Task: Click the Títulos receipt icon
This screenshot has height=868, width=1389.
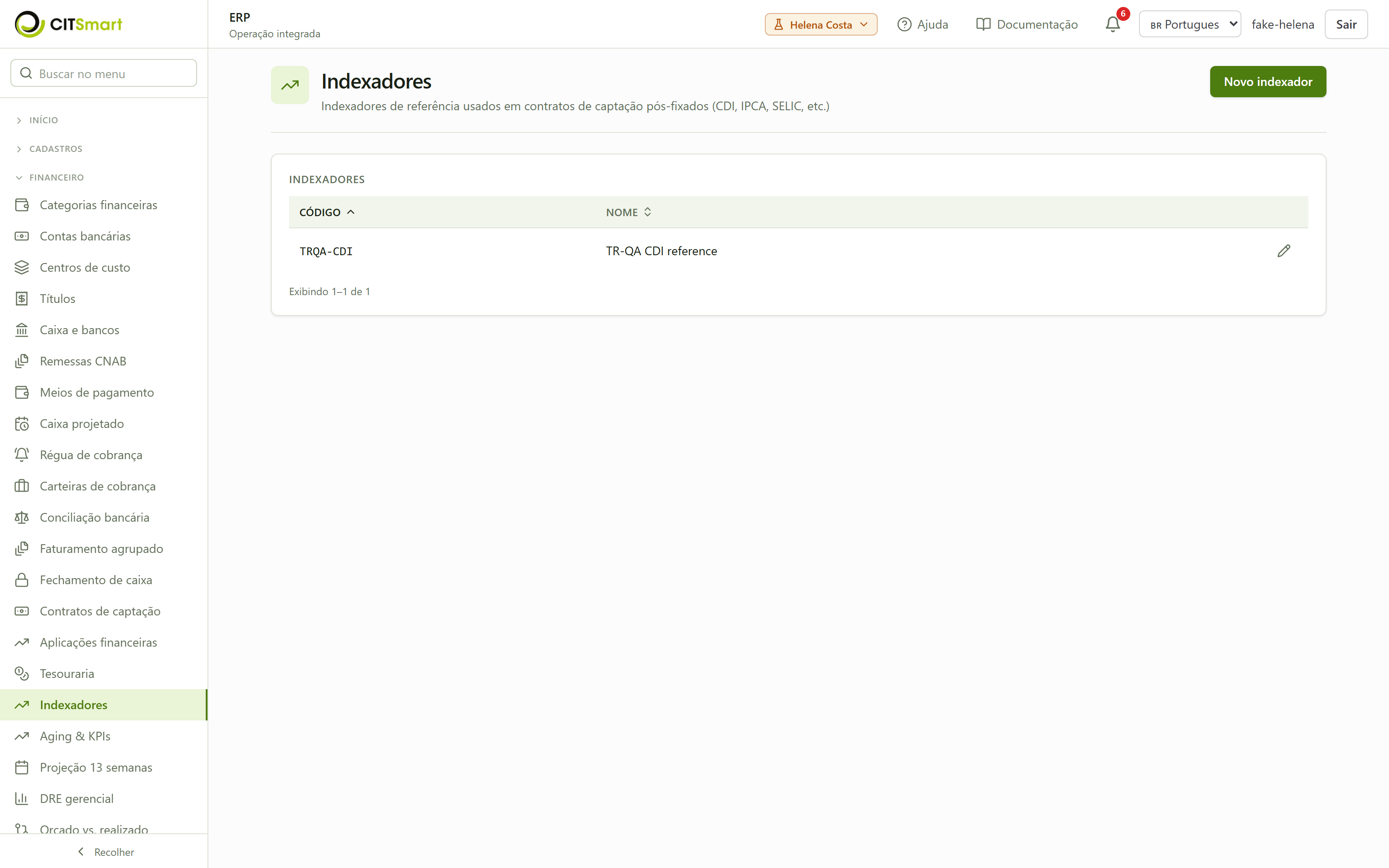Action: point(22,299)
